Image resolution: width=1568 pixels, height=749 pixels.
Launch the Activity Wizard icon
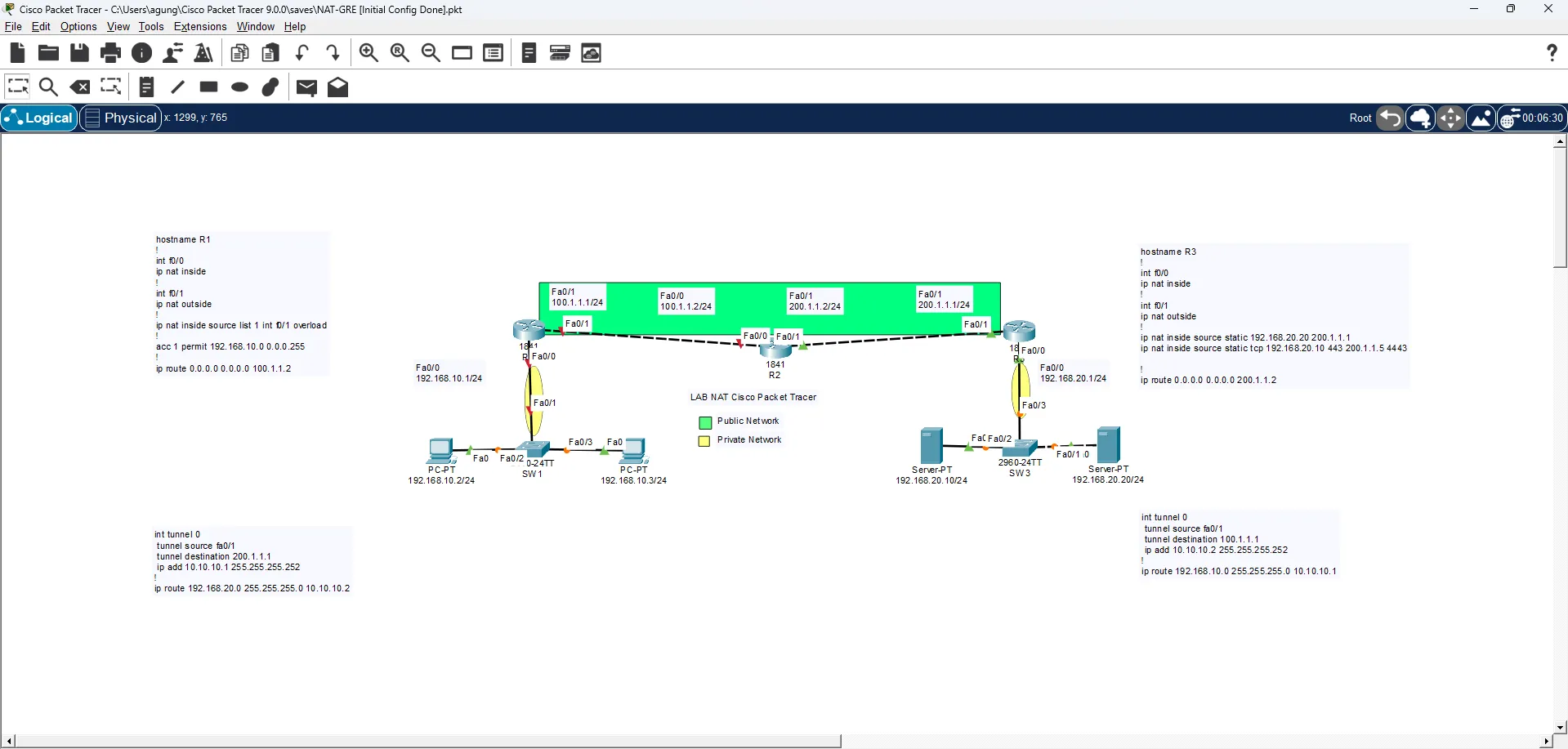pos(203,53)
